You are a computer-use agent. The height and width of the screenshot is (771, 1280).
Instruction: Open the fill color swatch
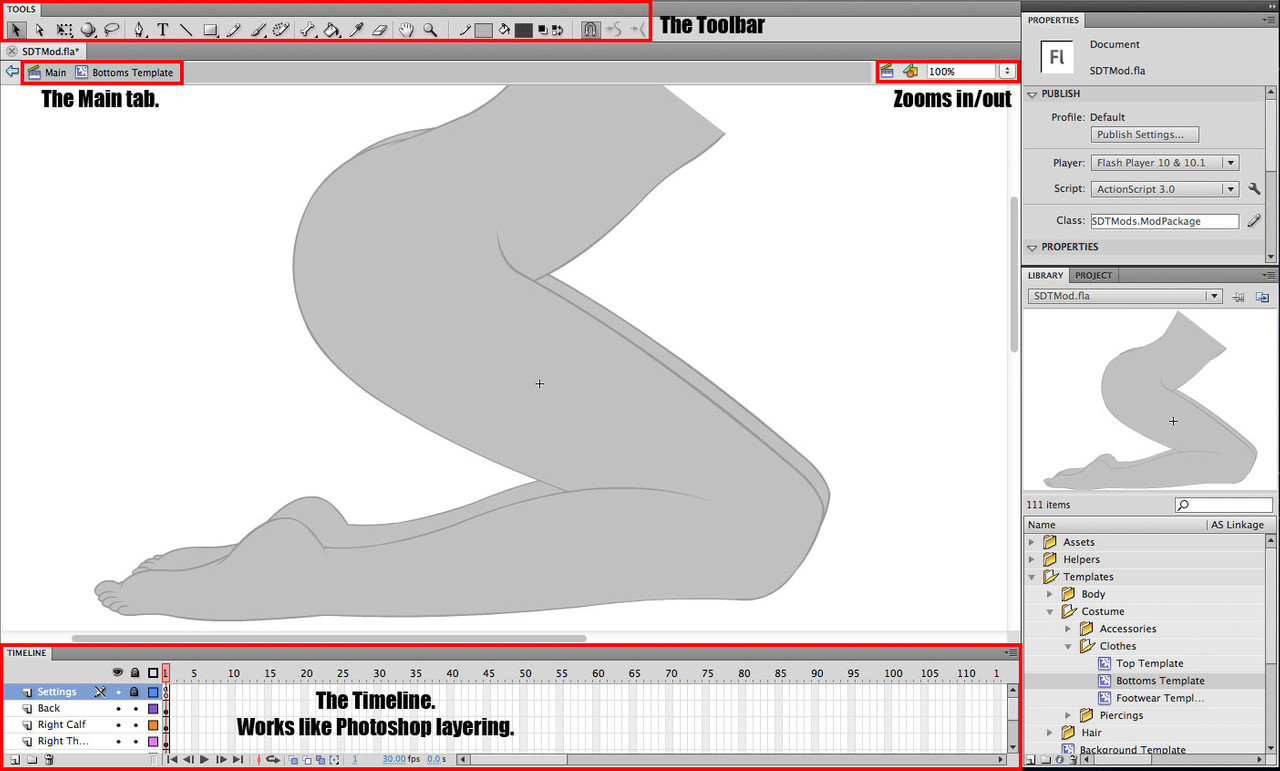click(x=523, y=30)
